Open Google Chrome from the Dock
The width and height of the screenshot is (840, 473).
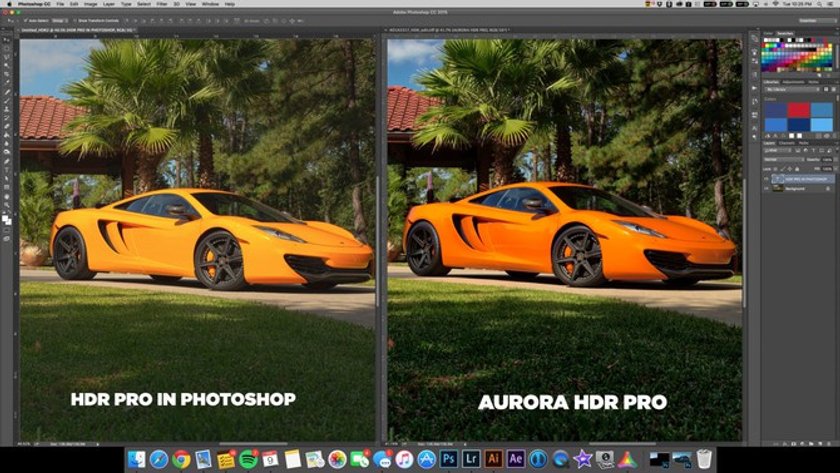[x=181, y=460]
